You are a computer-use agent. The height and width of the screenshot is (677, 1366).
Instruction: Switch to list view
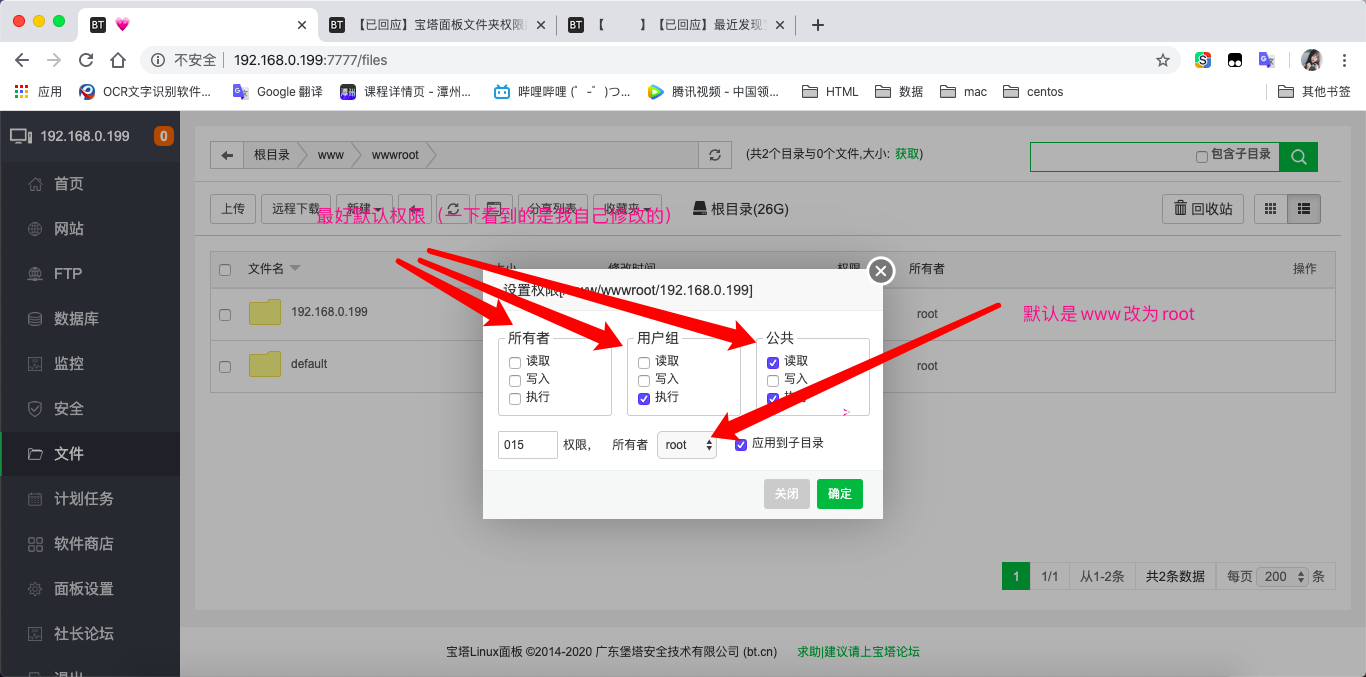point(1304,209)
